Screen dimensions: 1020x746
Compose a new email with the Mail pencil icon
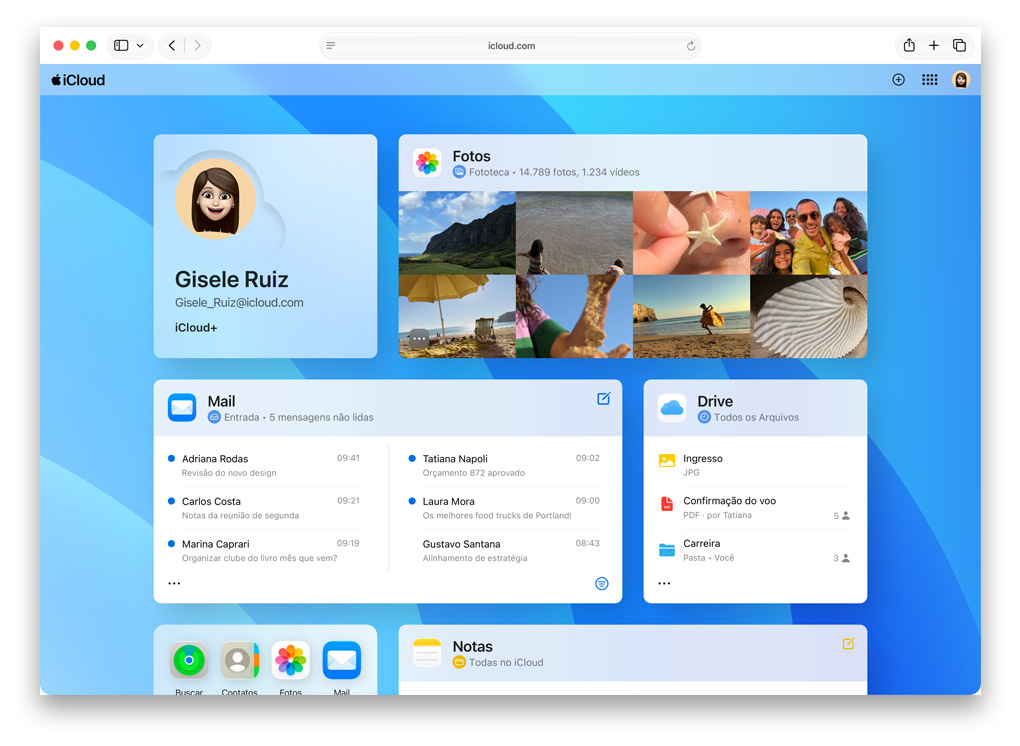pos(604,399)
